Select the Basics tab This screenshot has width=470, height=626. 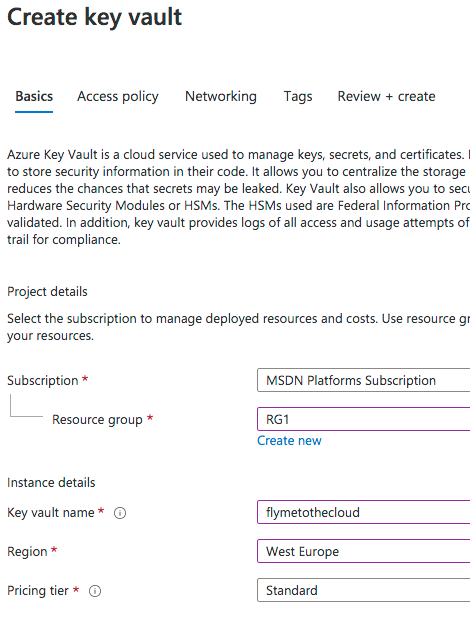coord(34,97)
